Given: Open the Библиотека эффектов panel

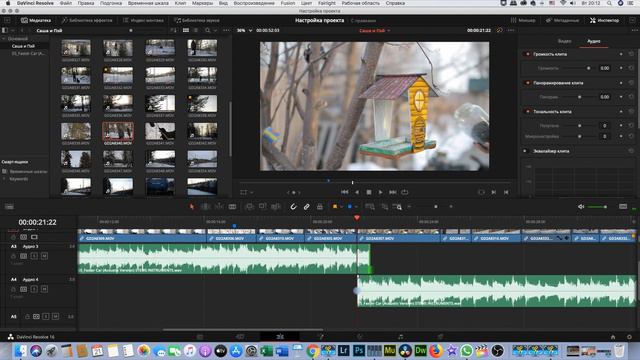Looking at the screenshot, I should 87,20.
